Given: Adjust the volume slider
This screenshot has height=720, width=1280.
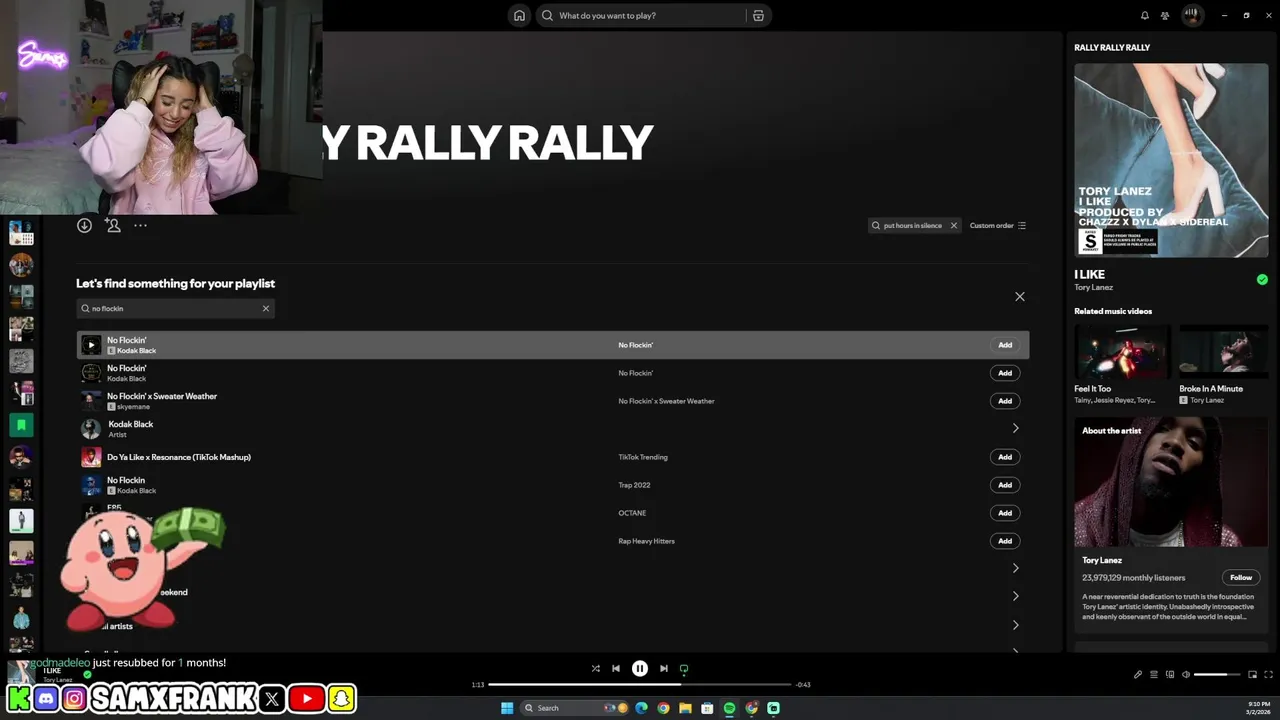Looking at the screenshot, I should (x=1217, y=674).
